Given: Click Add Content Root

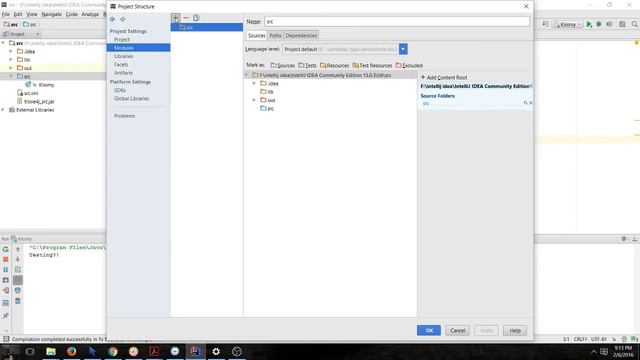Looking at the screenshot, I should coord(444,78).
